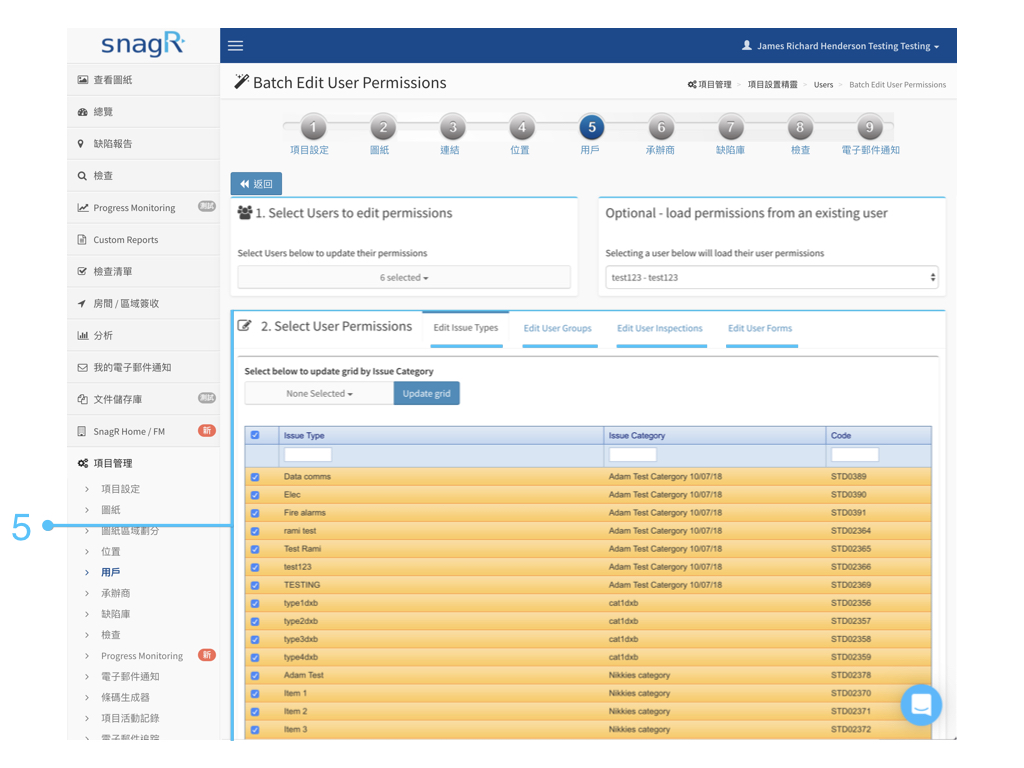Click the 文件儲存庫 files icon
The height and width of the screenshot is (768, 1024).
click(x=82, y=399)
